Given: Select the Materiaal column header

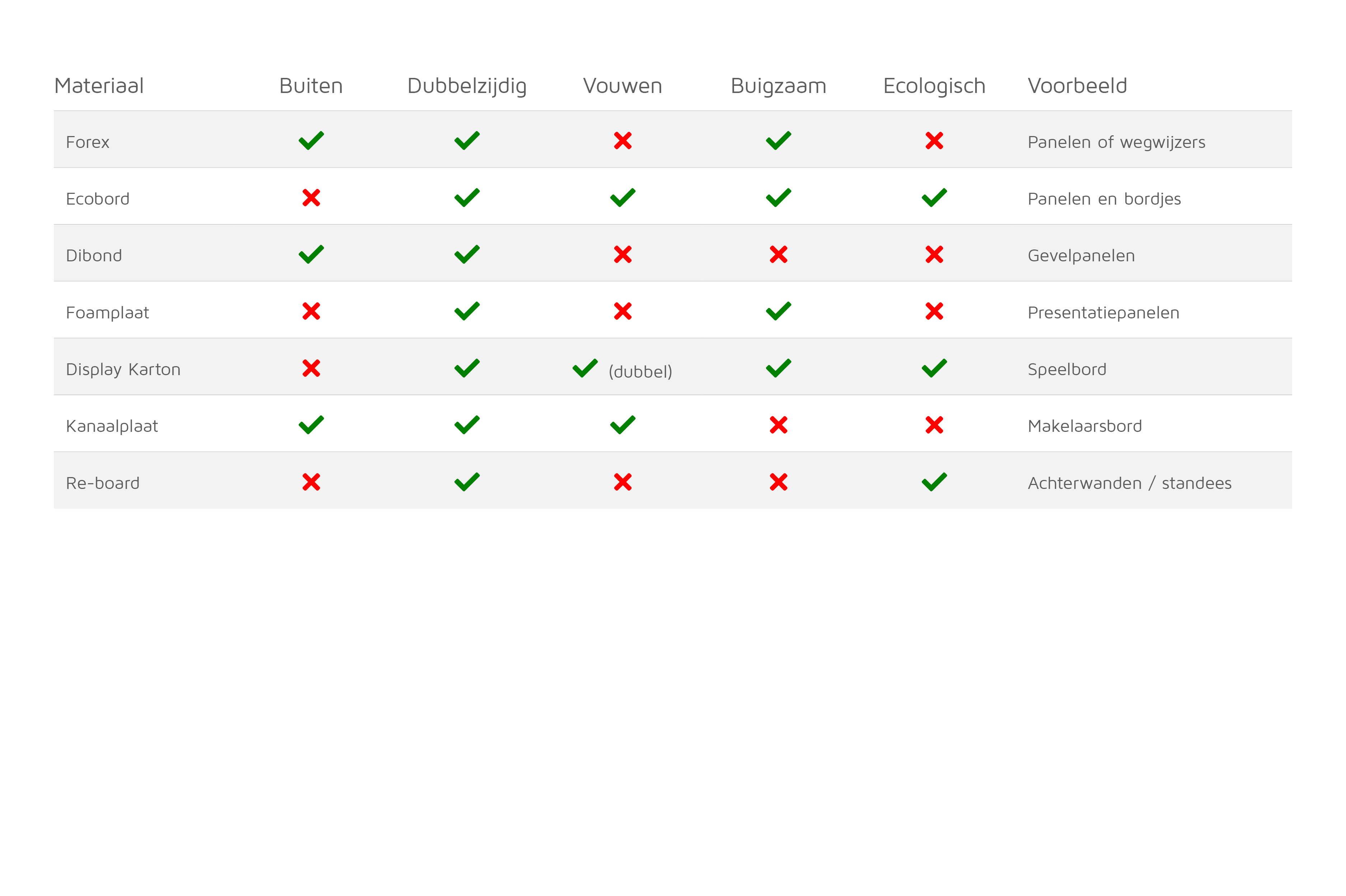Looking at the screenshot, I should [x=99, y=86].
